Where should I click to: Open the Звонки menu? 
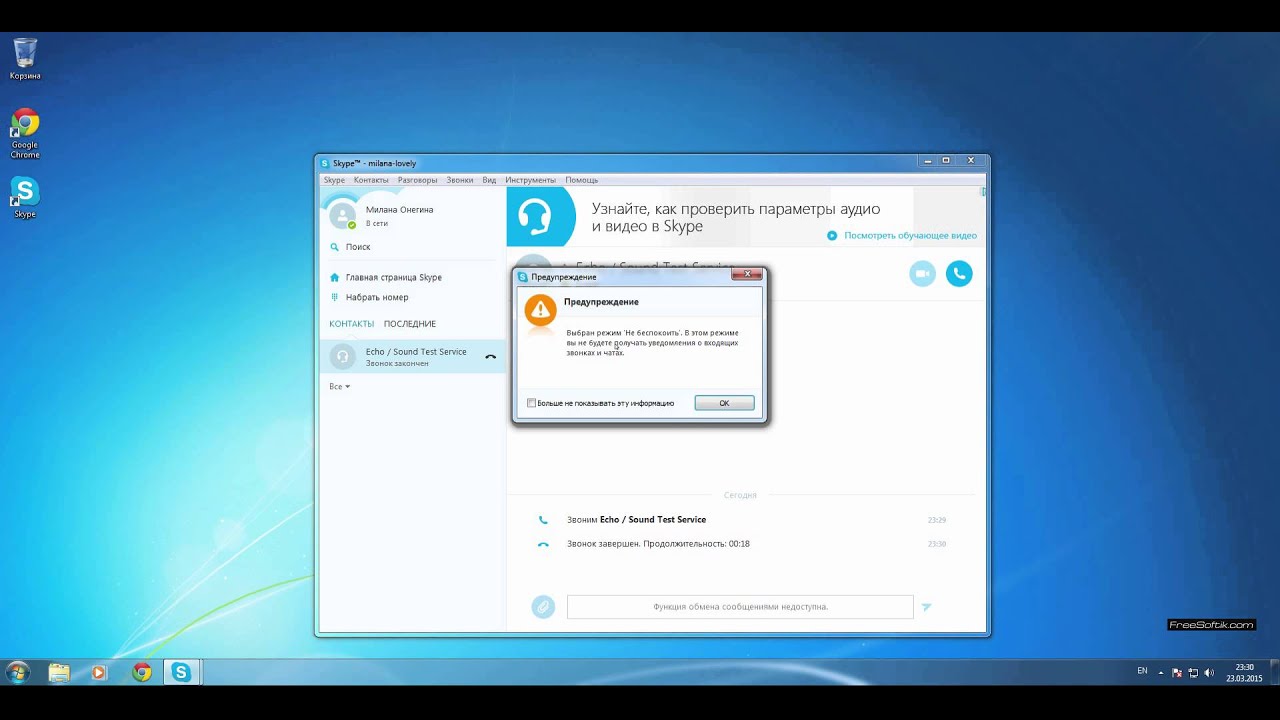(x=460, y=180)
